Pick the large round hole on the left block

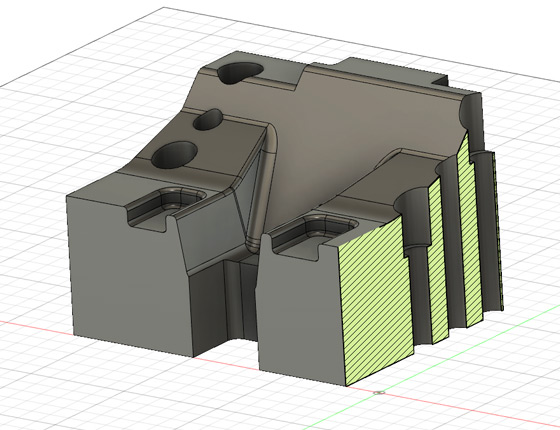point(175,155)
